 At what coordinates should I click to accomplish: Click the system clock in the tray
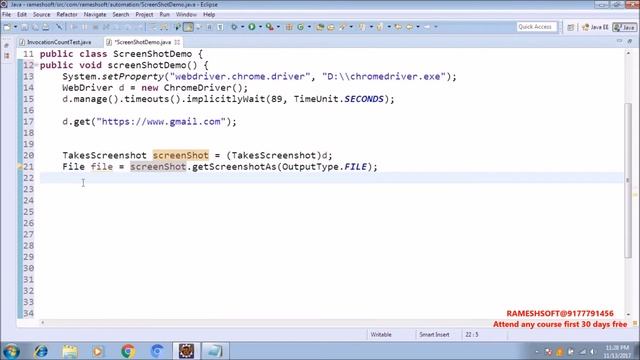(617, 351)
